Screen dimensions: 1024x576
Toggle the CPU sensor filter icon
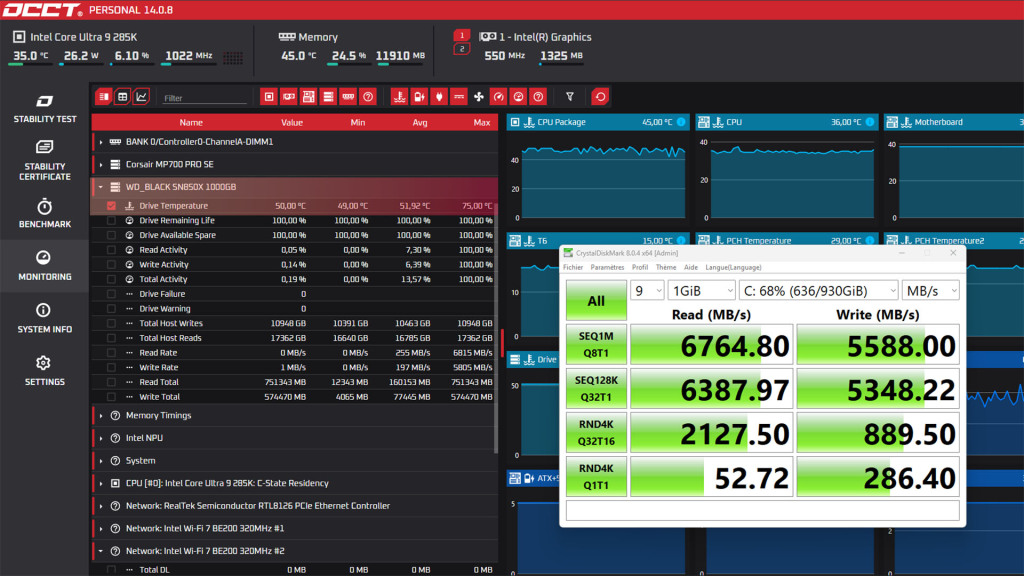pyautogui.click(x=268, y=97)
